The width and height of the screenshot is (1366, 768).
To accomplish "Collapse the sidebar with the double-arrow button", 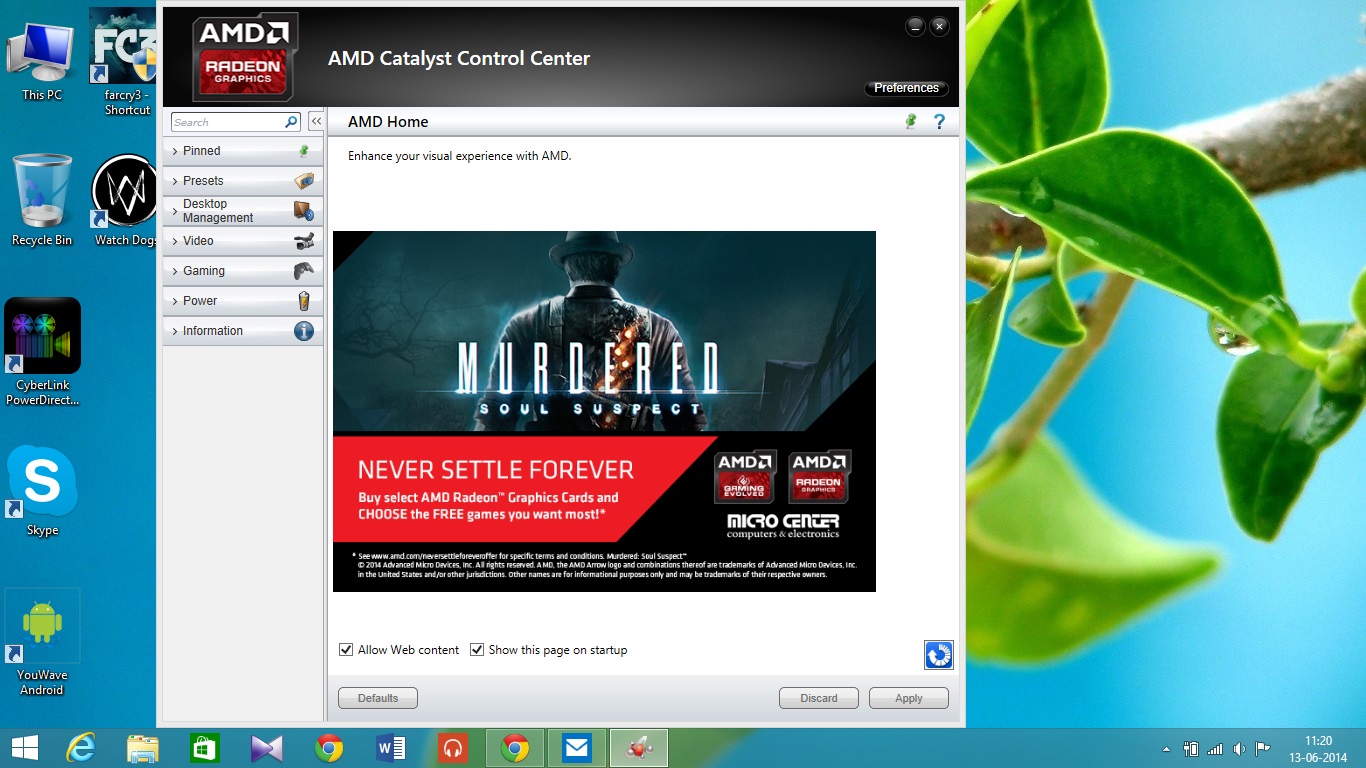I will [x=316, y=121].
